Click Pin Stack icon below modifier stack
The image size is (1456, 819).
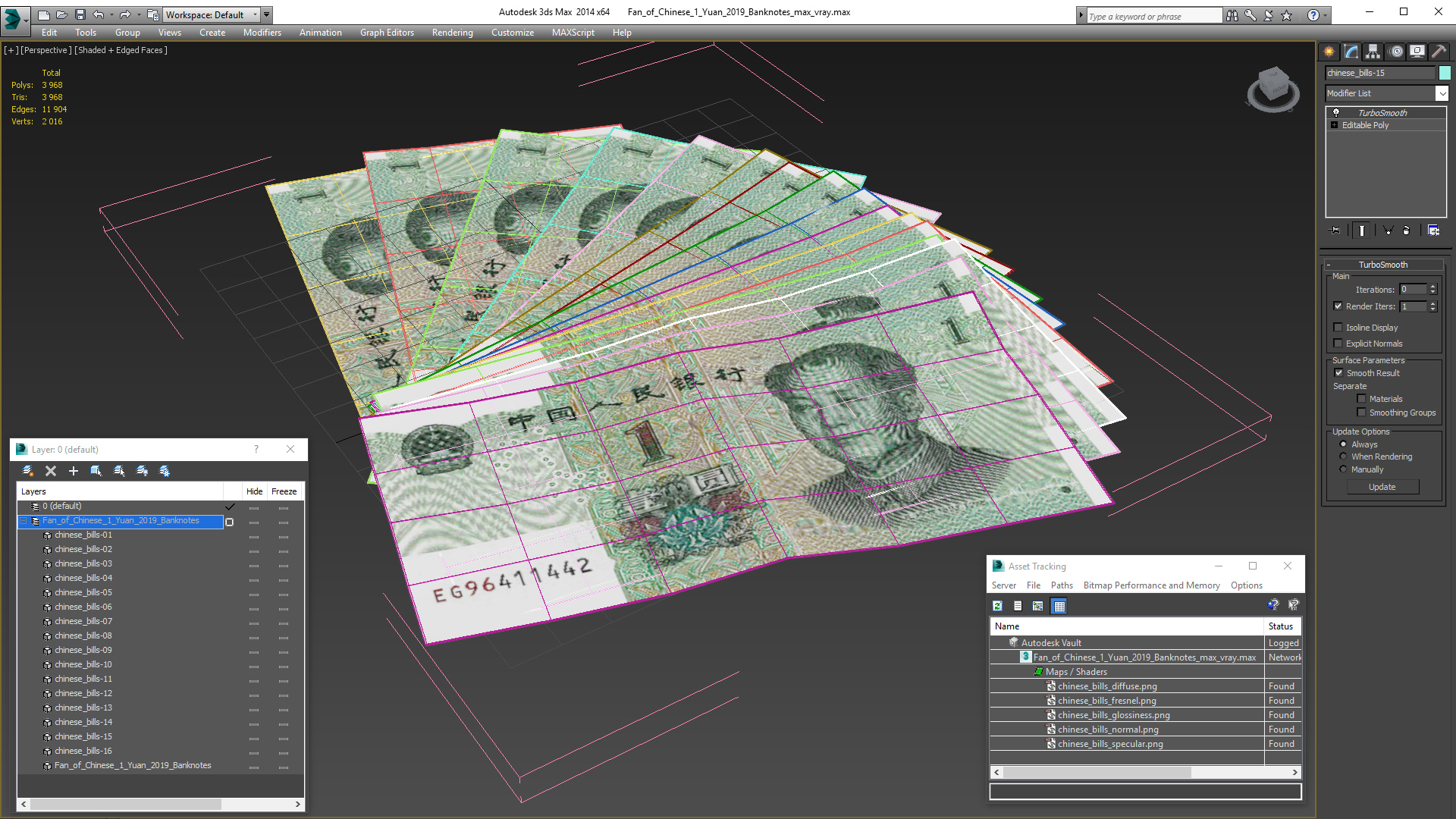[x=1335, y=231]
